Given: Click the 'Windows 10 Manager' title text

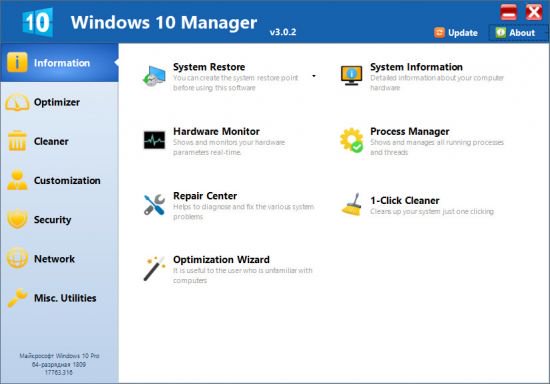Looking at the screenshot, I should (164, 22).
